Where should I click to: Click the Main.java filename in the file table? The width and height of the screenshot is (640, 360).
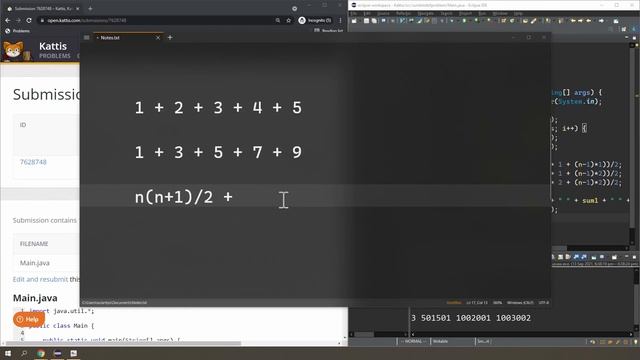pos(35,263)
